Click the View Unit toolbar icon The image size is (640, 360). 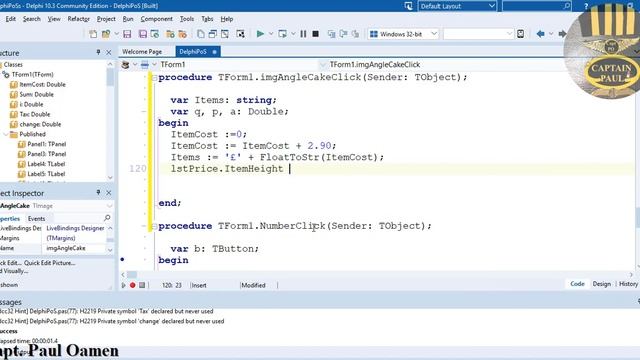[200, 34]
